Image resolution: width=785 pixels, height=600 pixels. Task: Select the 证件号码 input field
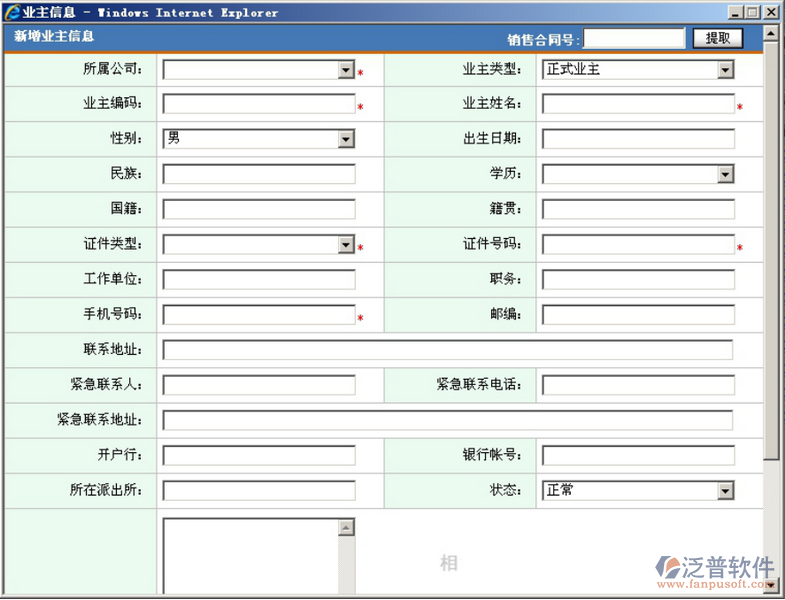pyautogui.click(x=637, y=245)
